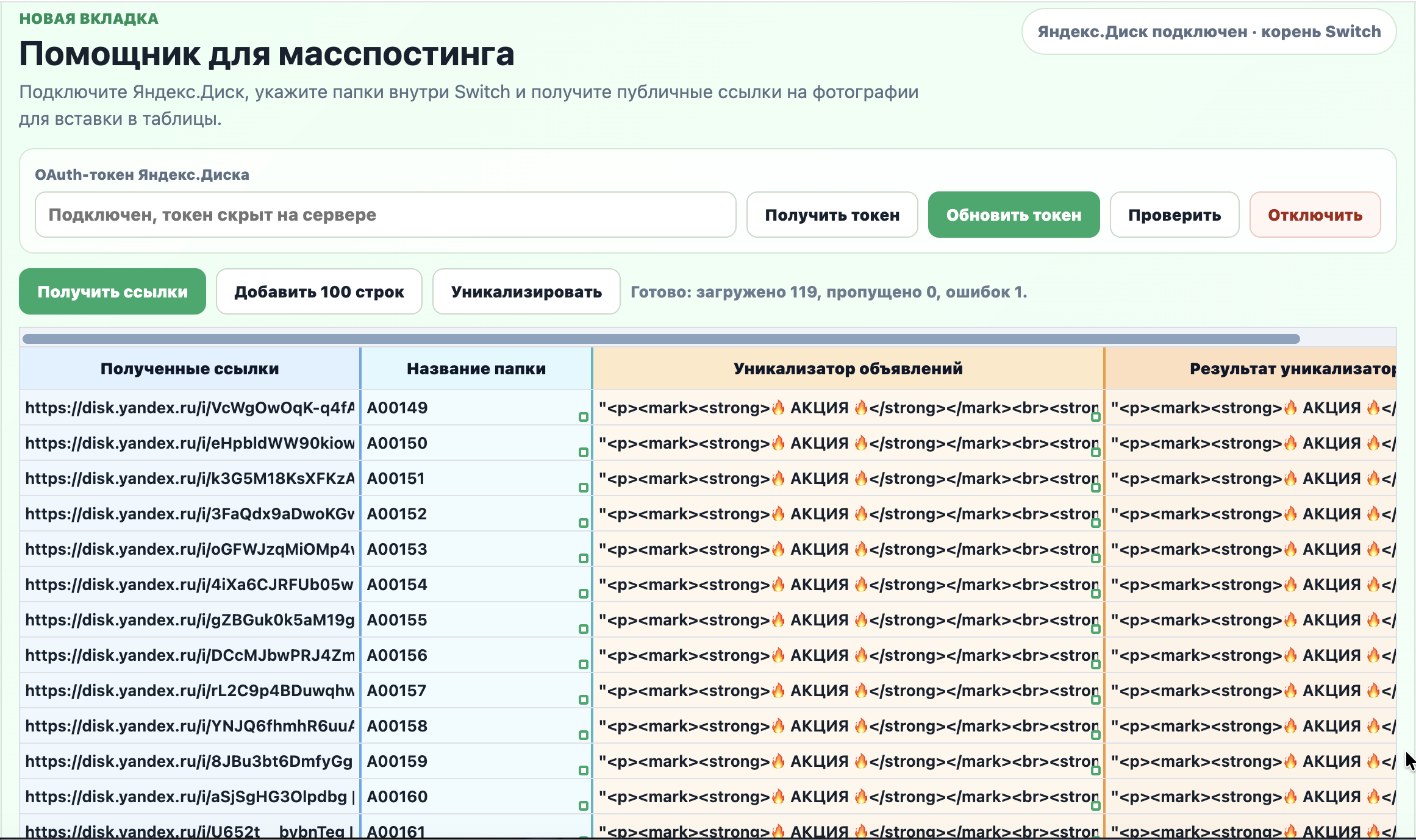Viewport: 1416px width, 840px height.
Task: Select link cell starting with eHpbldWW90kiow
Action: [190, 443]
